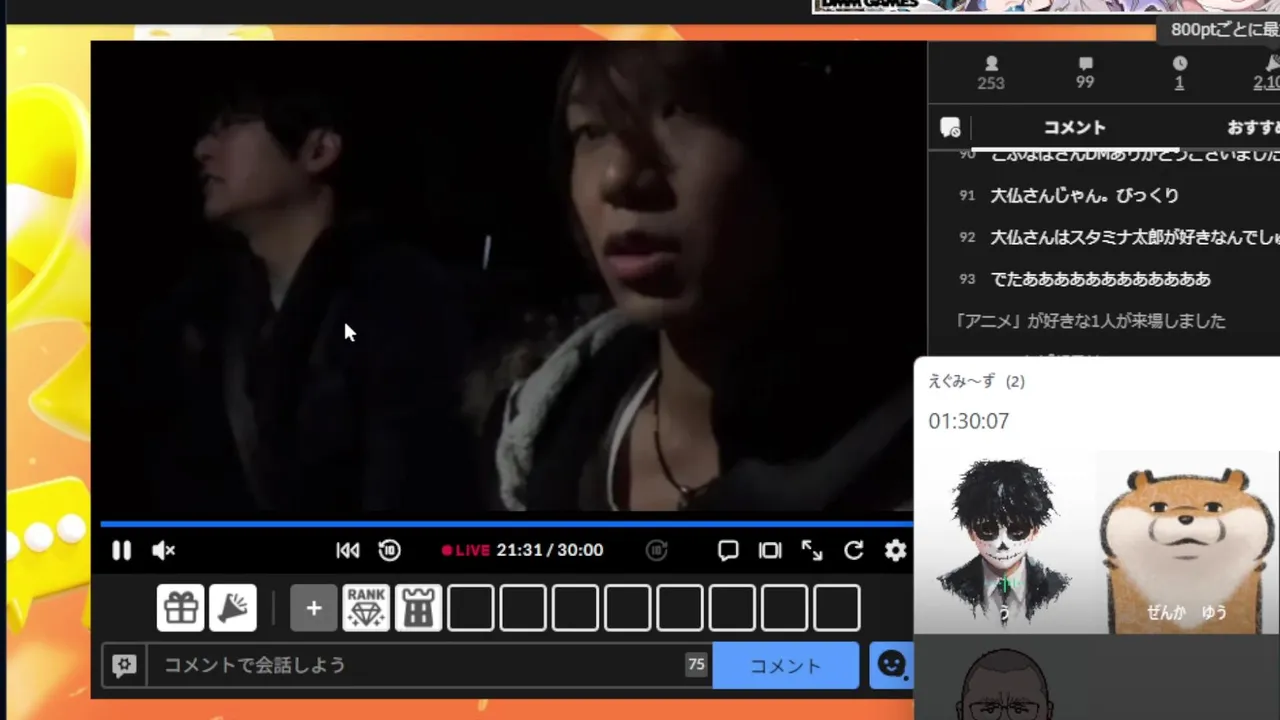This screenshot has width=1280, height=720.
Task: Select comment 91 大仏さんじゃん。びっくり
Action: coord(1085,195)
